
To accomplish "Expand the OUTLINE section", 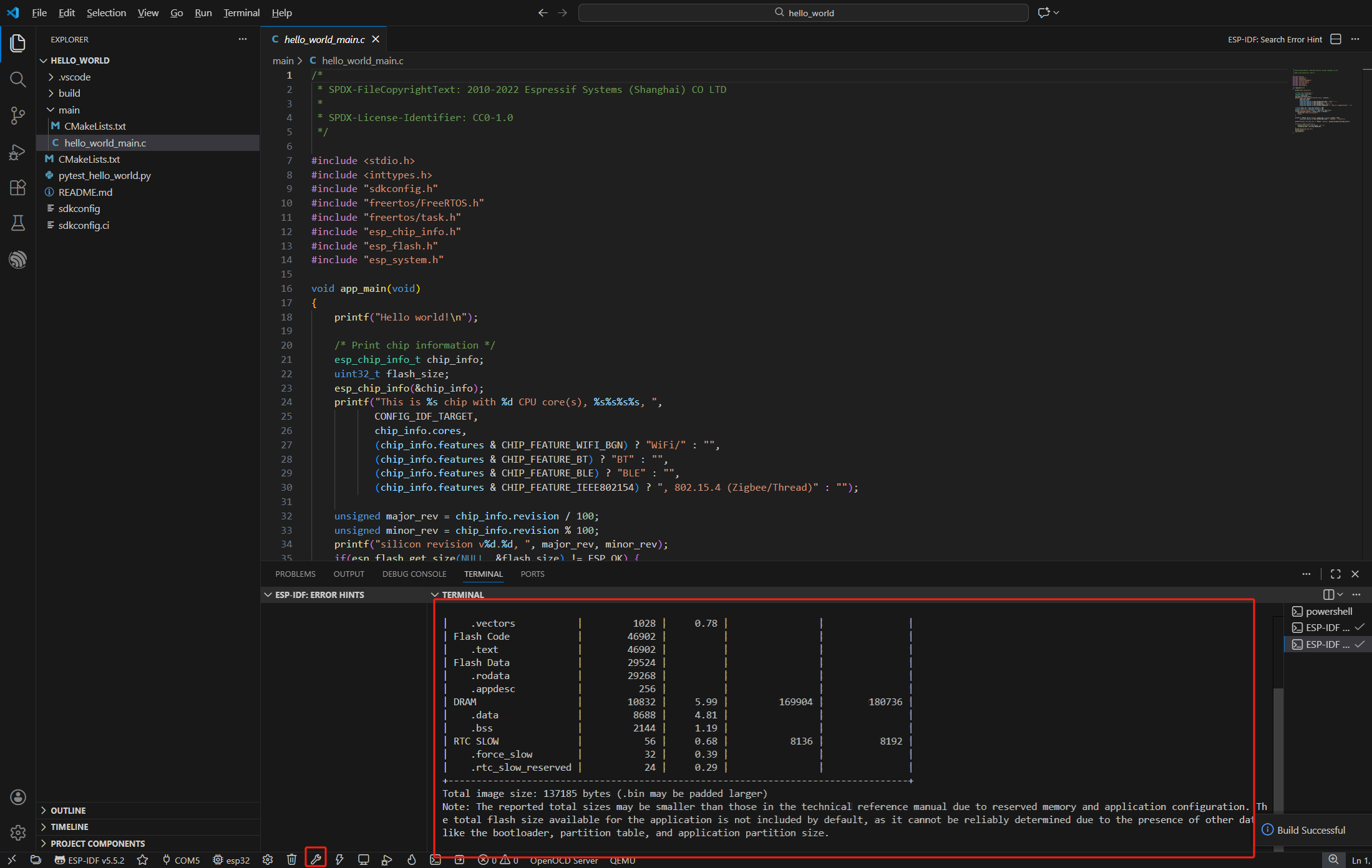I will coord(67,810).
